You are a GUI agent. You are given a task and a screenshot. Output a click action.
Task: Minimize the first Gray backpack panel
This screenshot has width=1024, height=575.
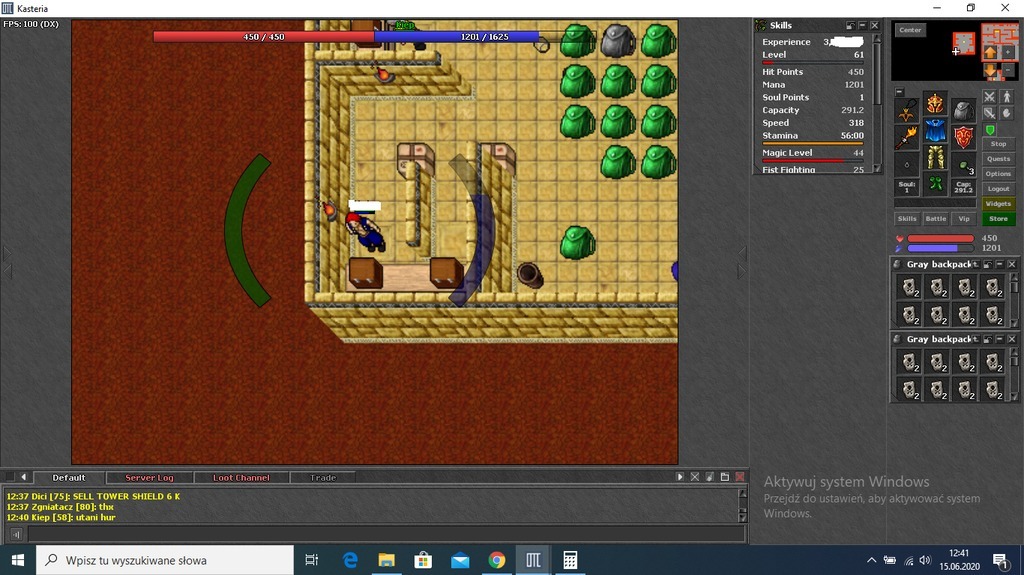click(x=1000, y=264)
